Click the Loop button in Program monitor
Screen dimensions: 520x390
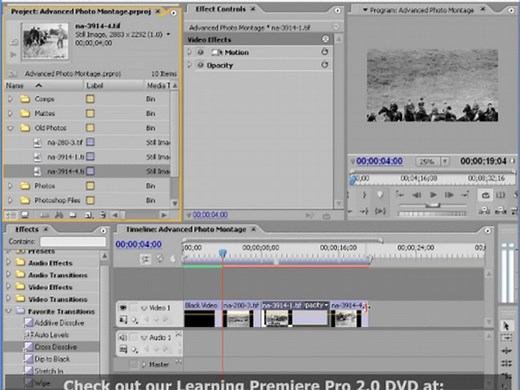tap(485, 195)
